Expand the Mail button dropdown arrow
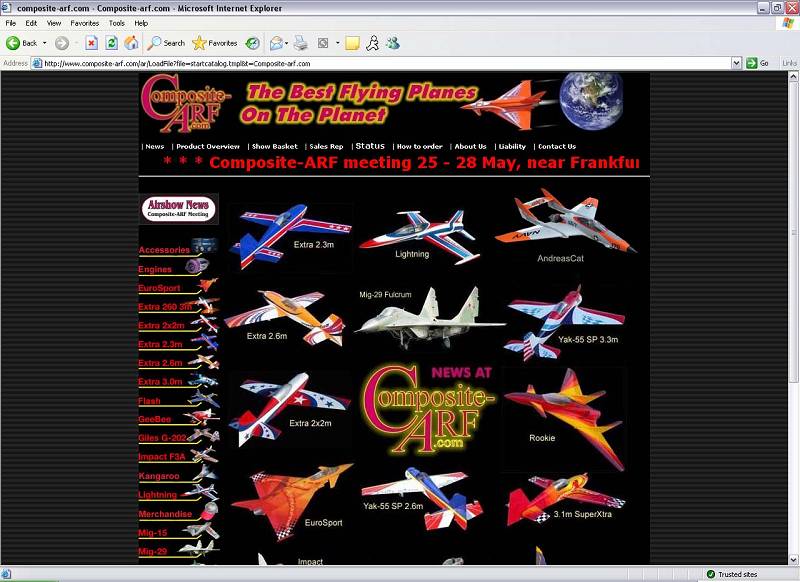This screenshot has width=800, height=582. (287, 43)
